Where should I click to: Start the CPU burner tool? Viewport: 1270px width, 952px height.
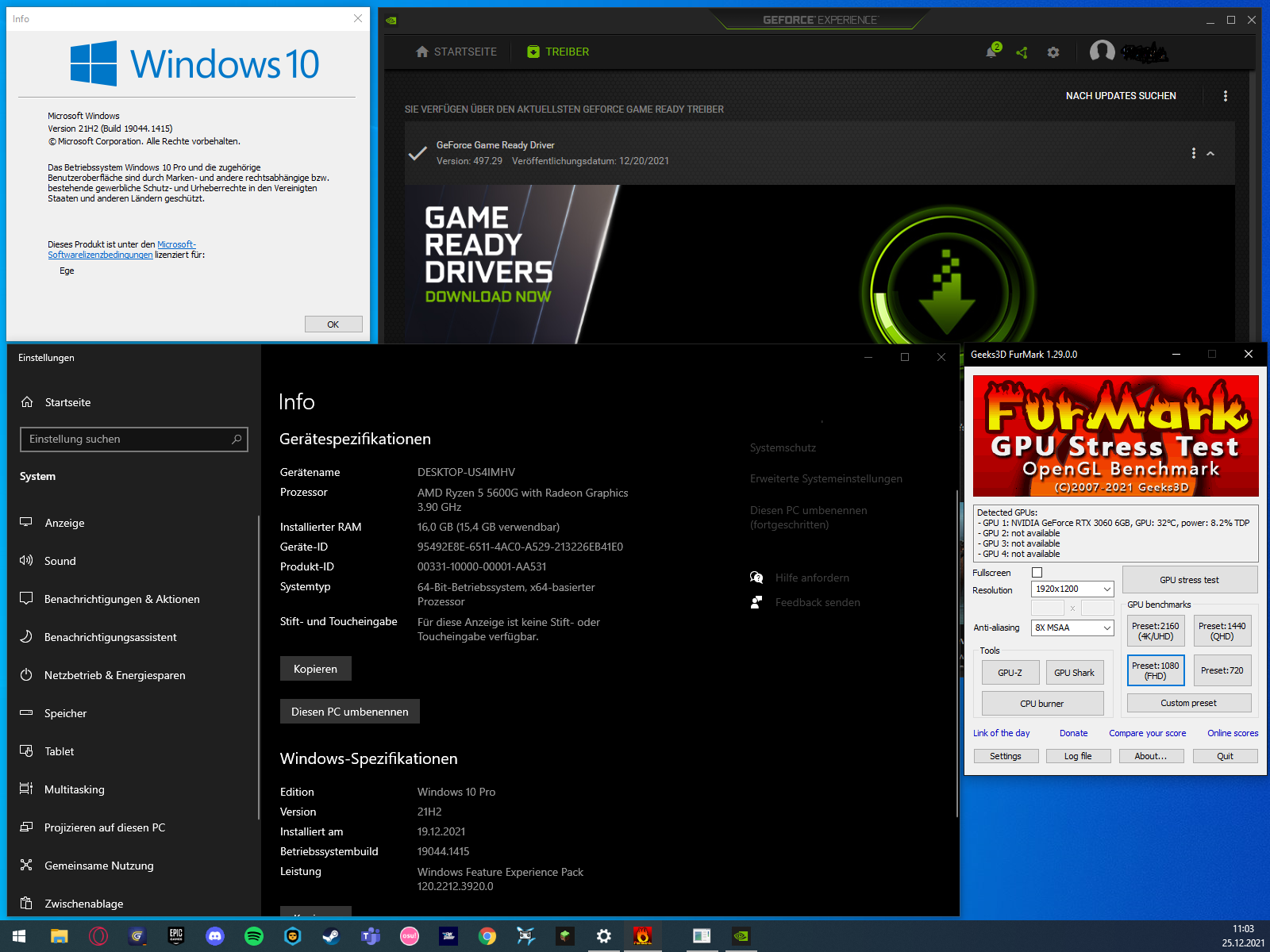coord(1042,704)
